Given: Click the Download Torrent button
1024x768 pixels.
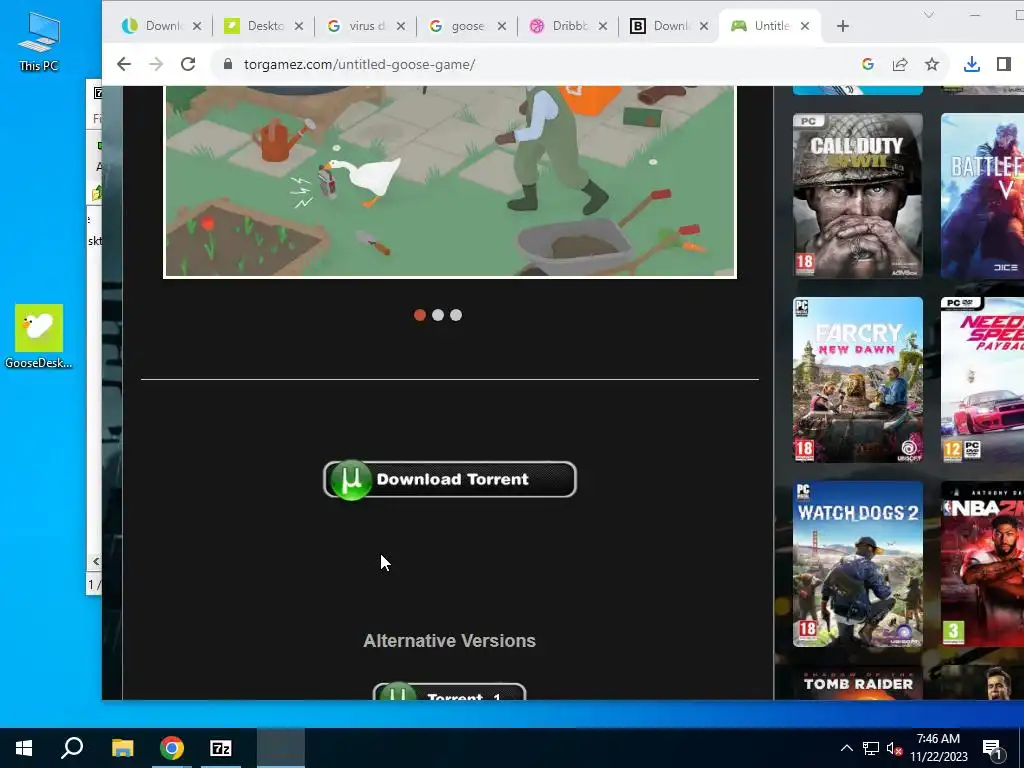Looking at the screenshot, I should pos(450,479).
